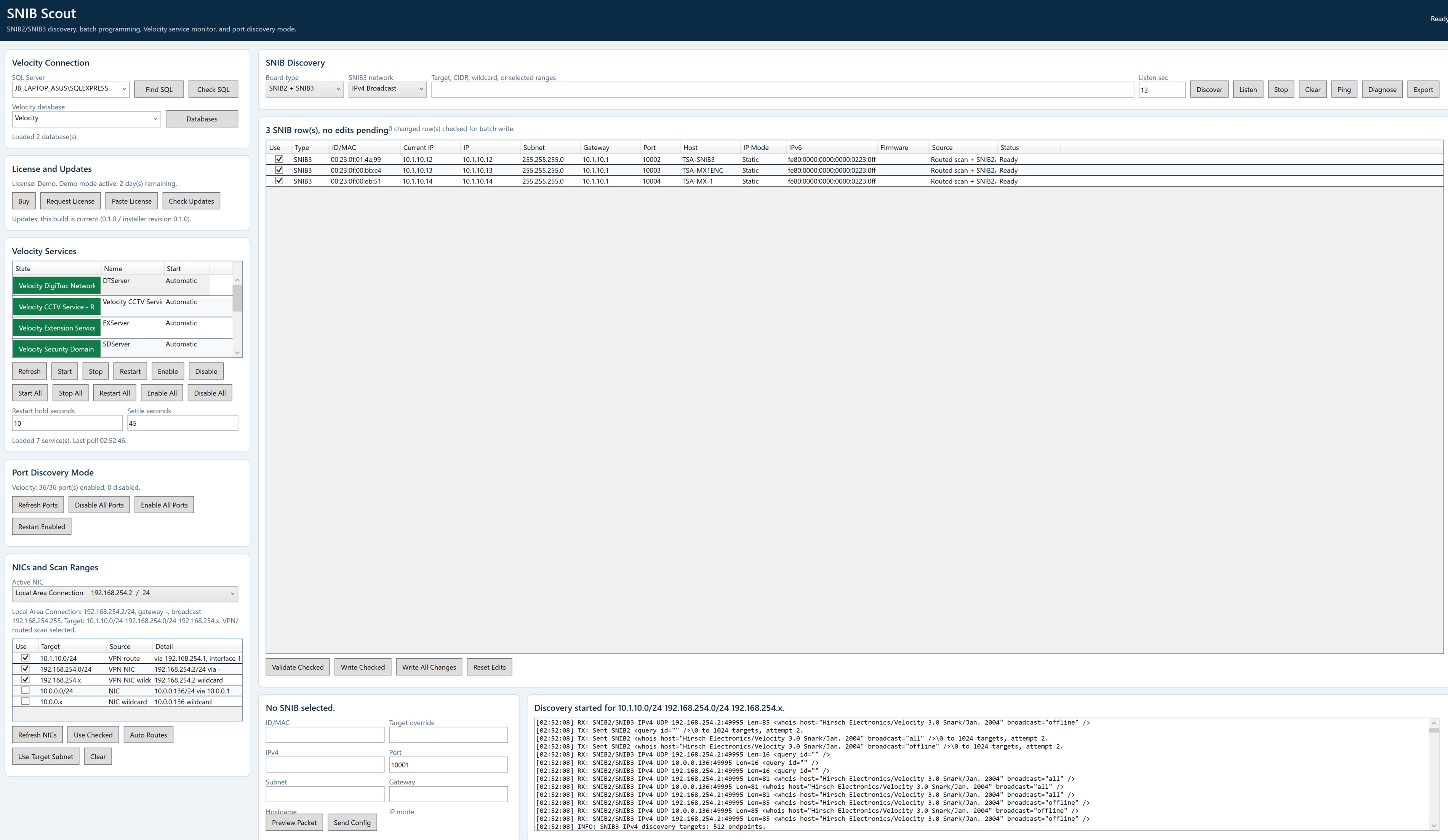The height and width of the screenshot is (840, 1448).
Task: Uncheck the 192.168.254.x wildcard range
Action: point(25,680)
